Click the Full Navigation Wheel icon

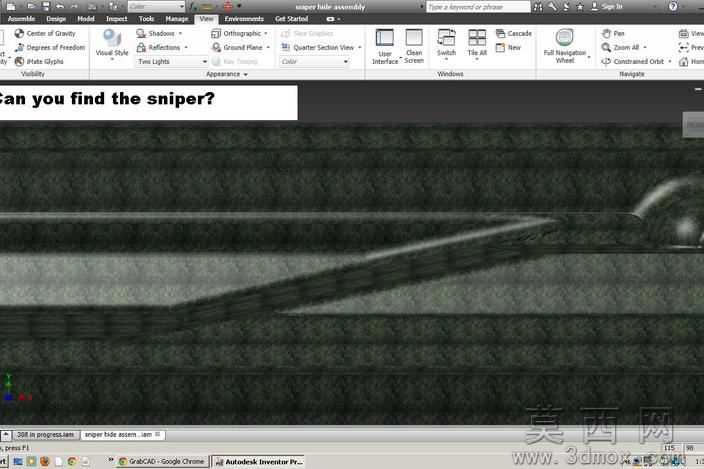tap(564, 38)
